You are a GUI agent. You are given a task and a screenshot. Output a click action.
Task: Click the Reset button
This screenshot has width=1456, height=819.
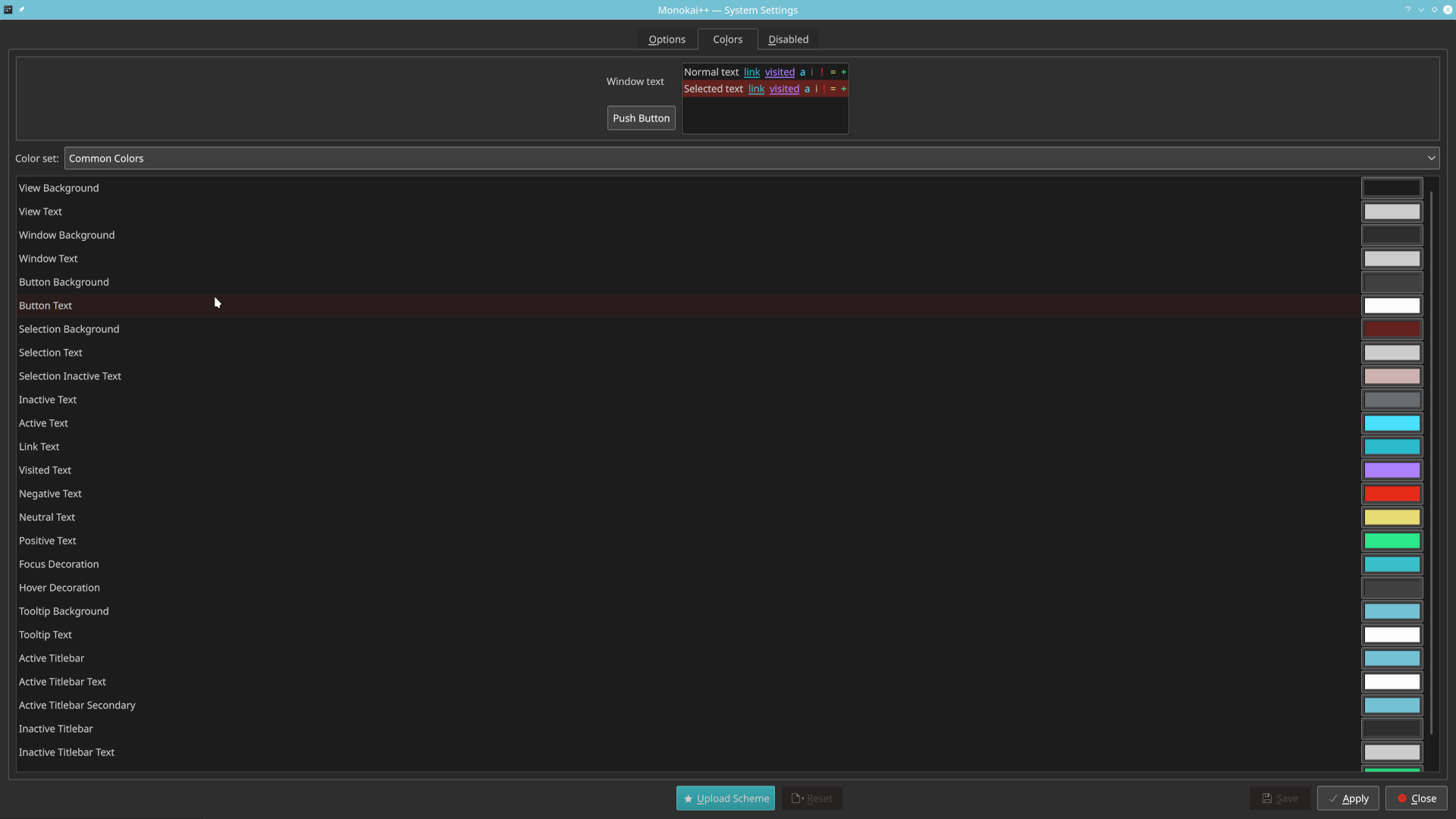(811, 799)
